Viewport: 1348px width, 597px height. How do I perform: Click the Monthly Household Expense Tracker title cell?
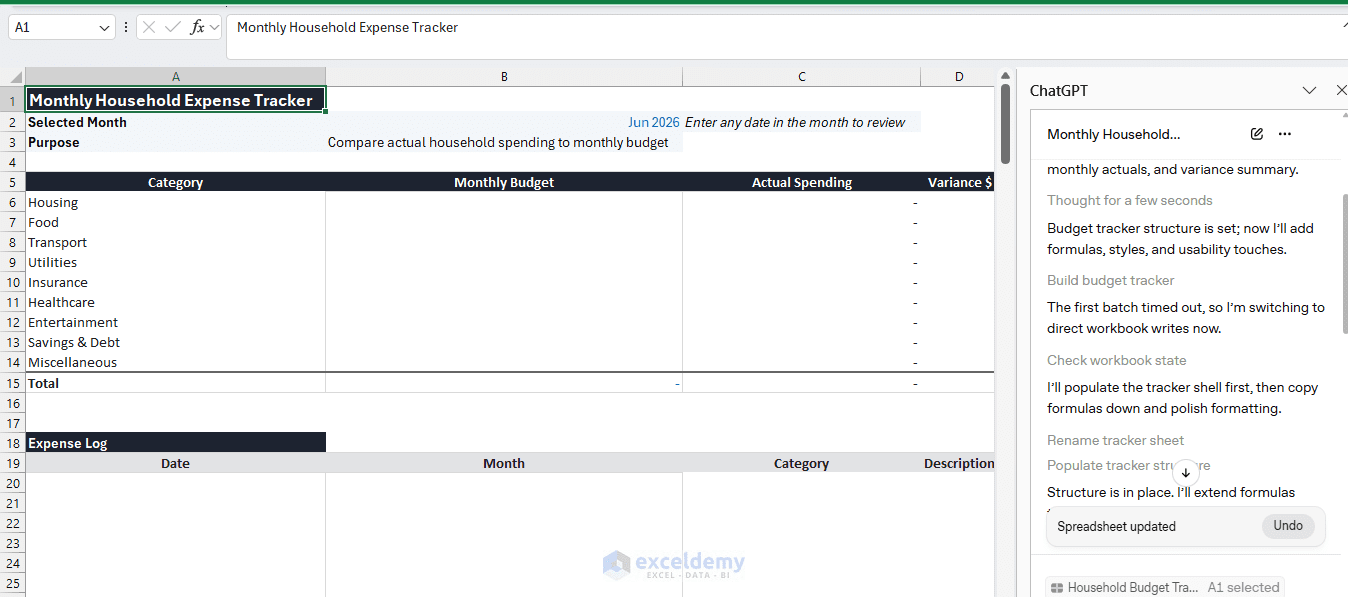coord(176,100)
